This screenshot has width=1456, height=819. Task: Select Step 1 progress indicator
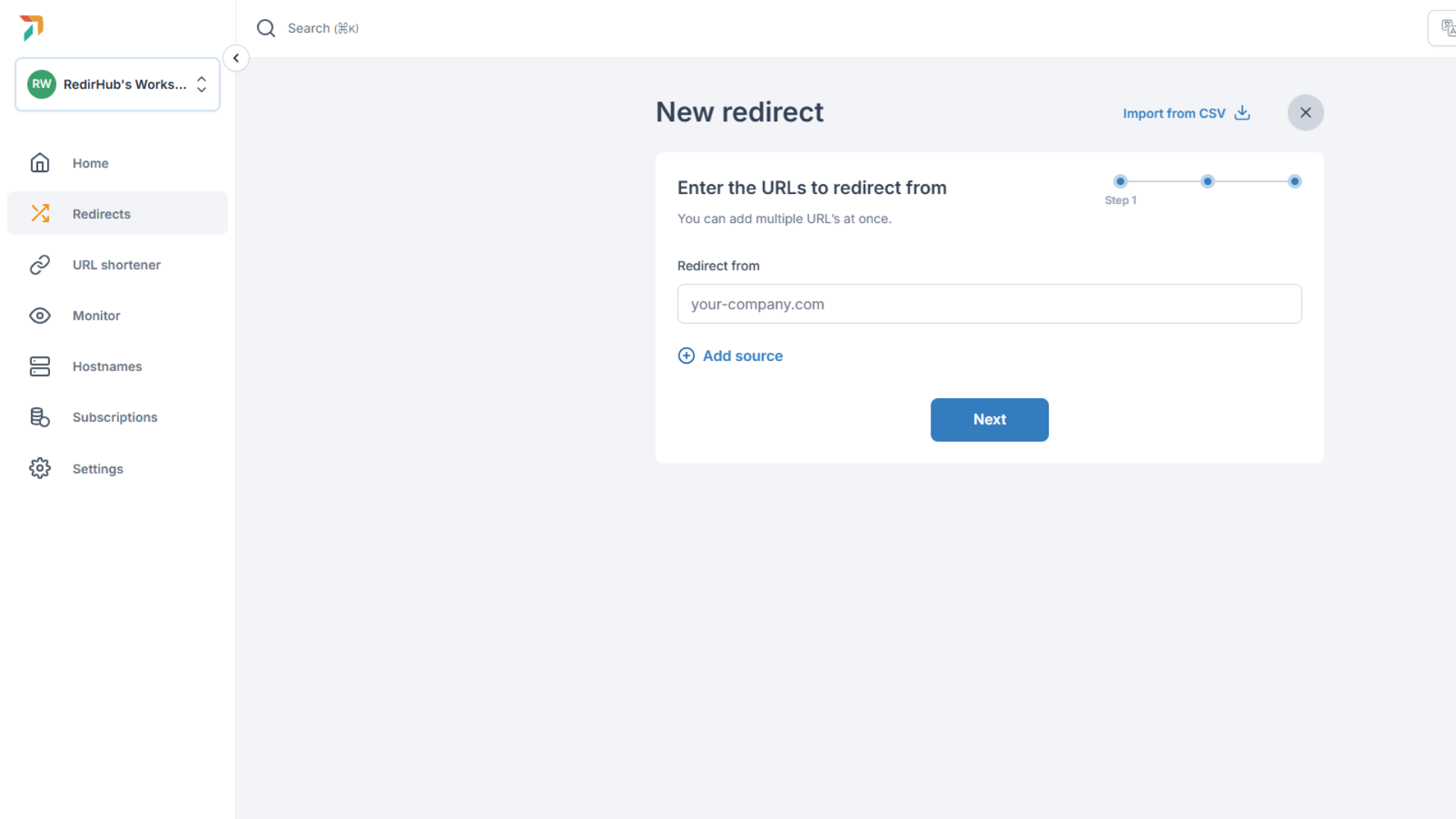coord(1120,181)
